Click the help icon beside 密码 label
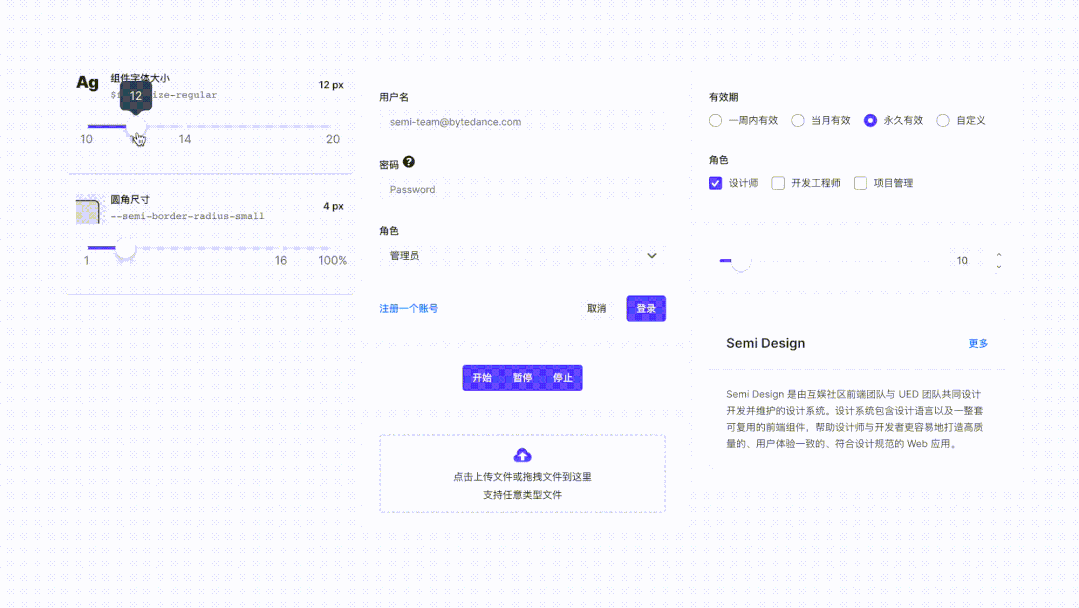Screen dimensions: 1079x608 [x=409, y=162]
